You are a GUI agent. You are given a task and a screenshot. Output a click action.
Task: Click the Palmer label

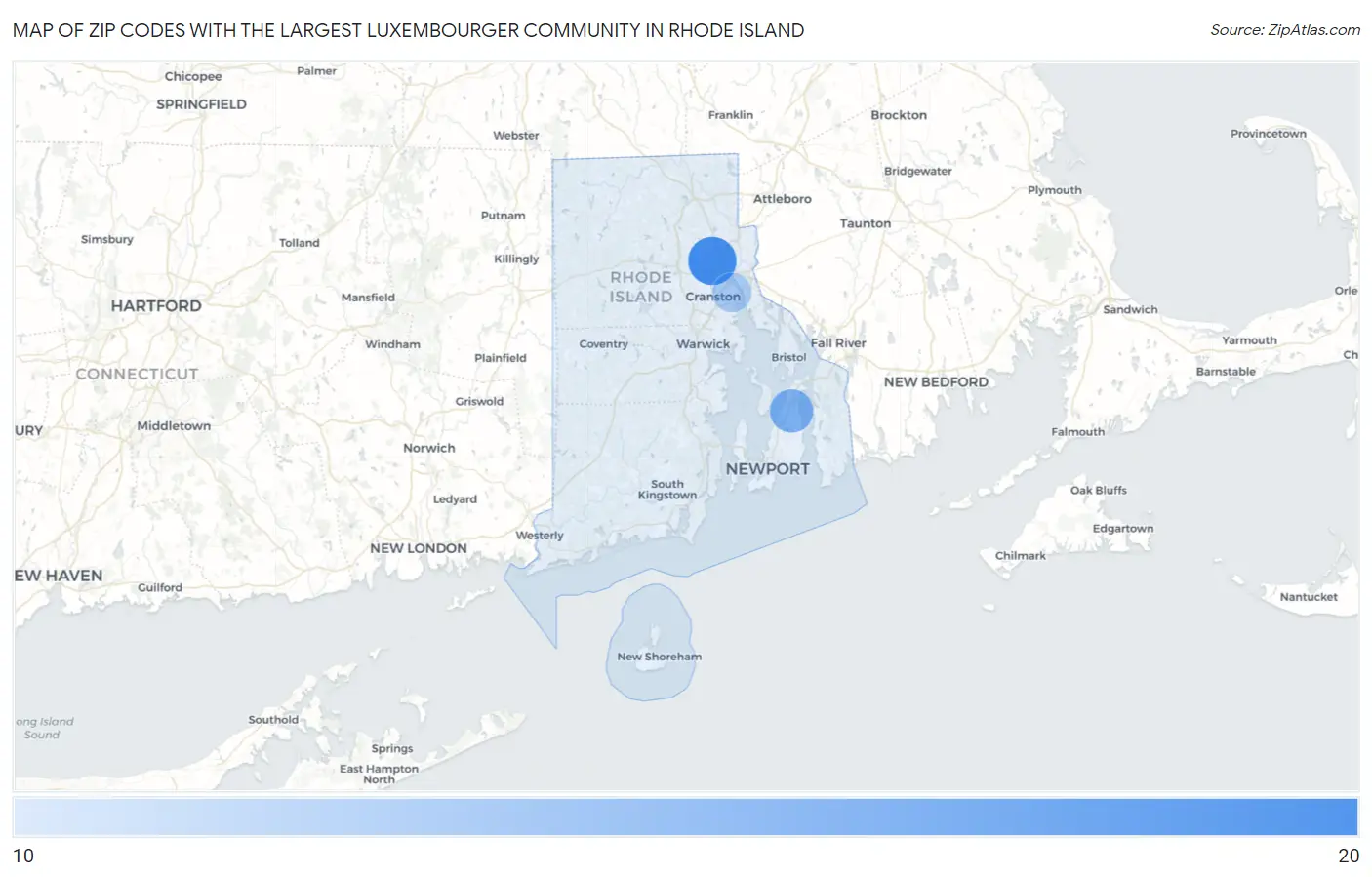pyautogui.click(x=317, y=71)
